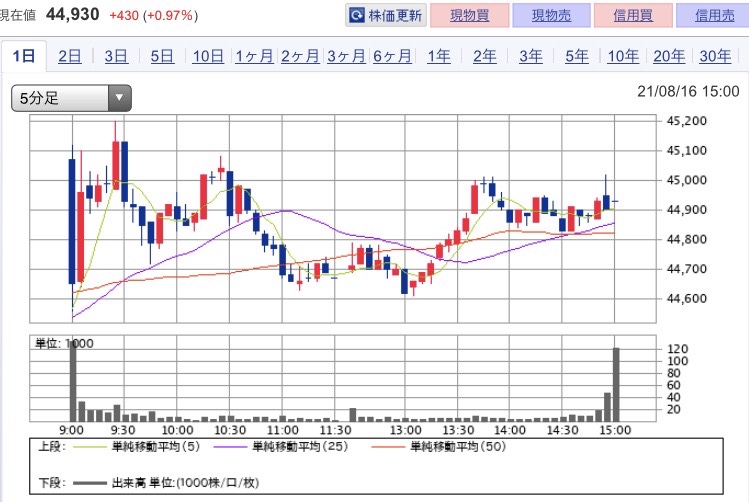Click the green line sample for 単純移動平均(5)
This screenshot has height=502, width=749.
tap(89, 447)
